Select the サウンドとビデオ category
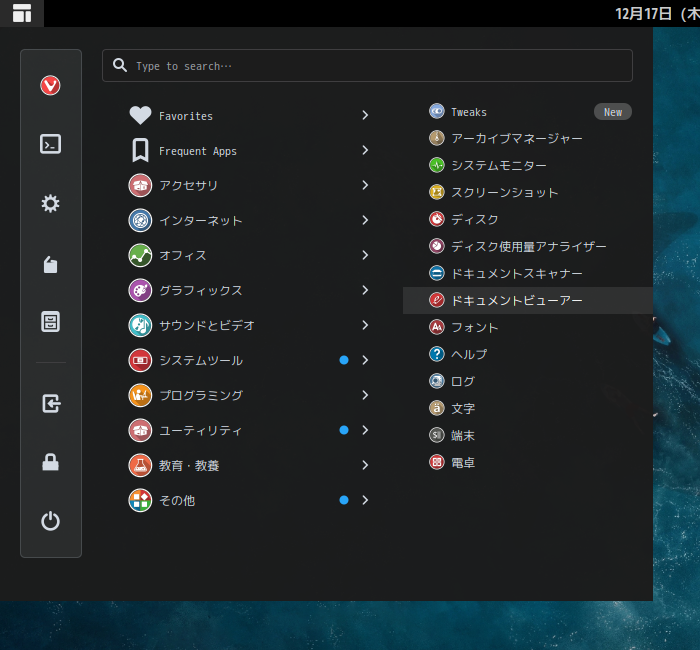The height and width of the screenshot is (650, 700). (x=249, y=325)
